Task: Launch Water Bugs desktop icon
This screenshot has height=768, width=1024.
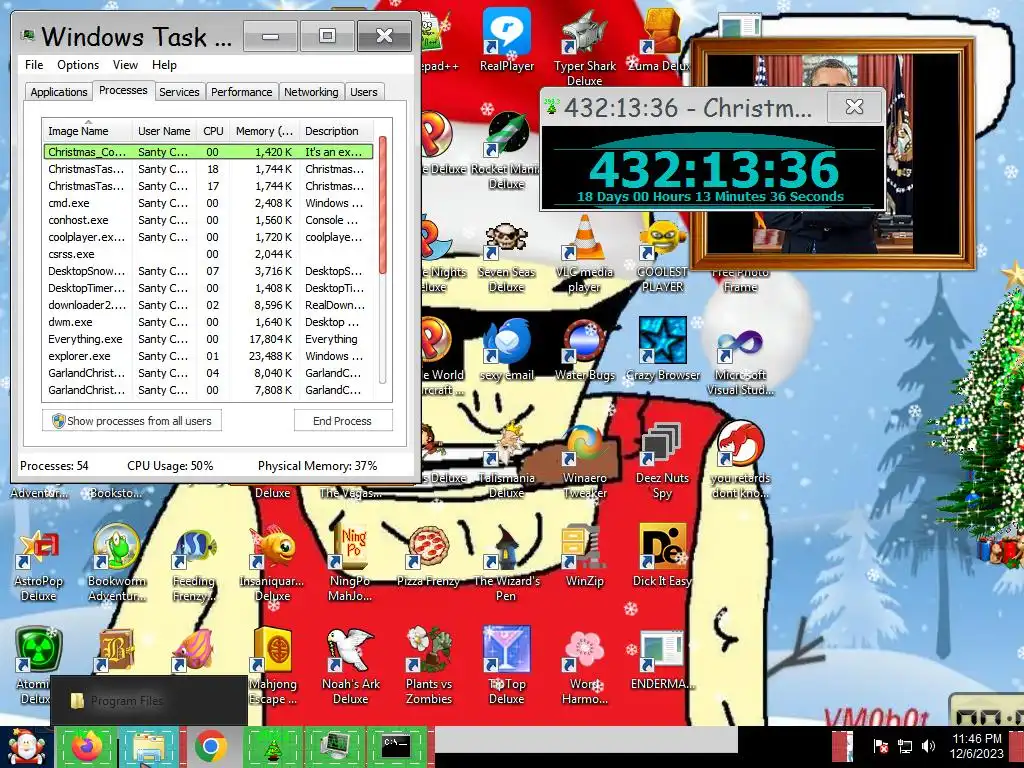Action: click(x=584, y=349)
